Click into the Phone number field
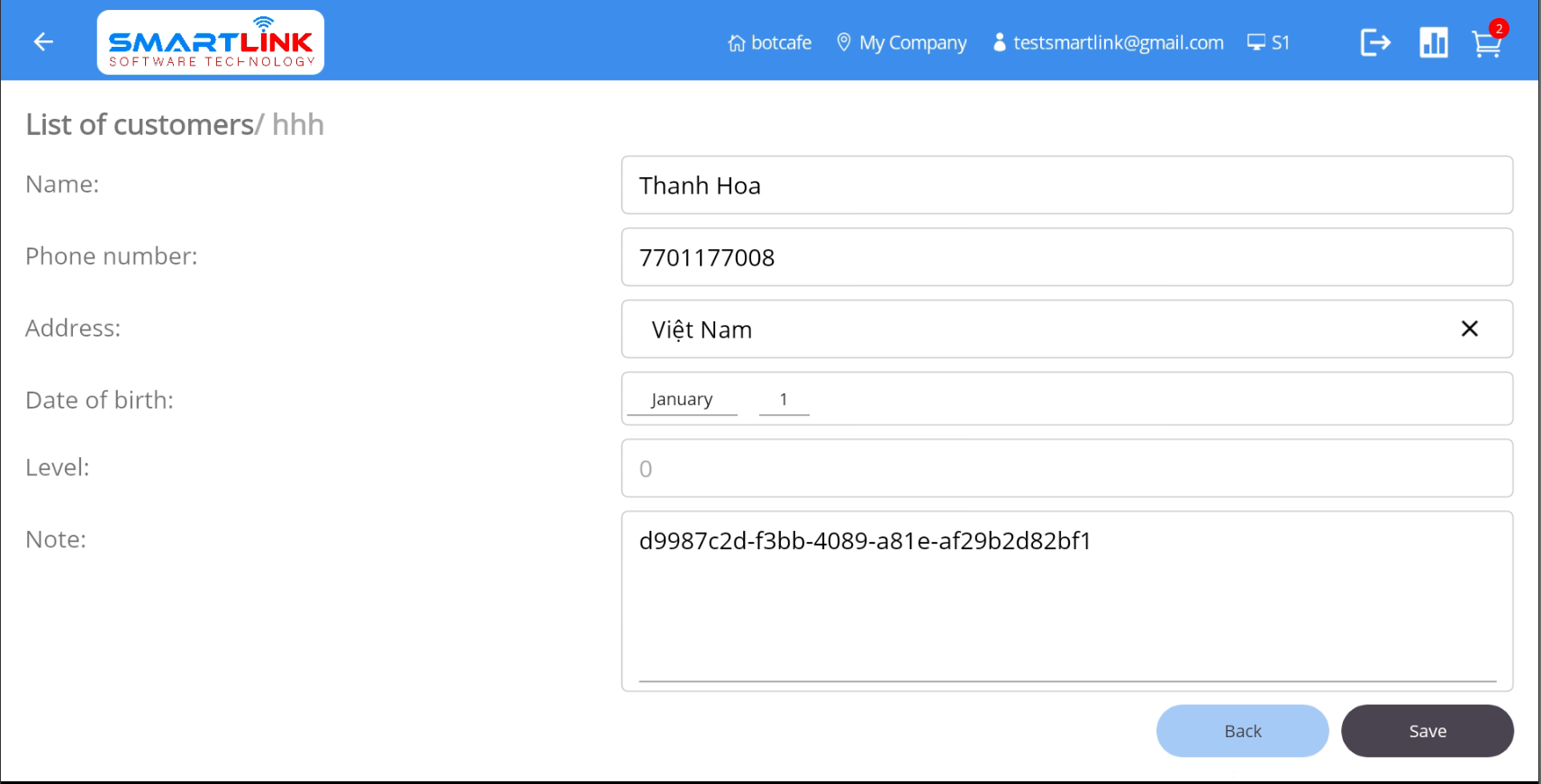Viewport: 1541px width, 784px height. (1066, 257)
